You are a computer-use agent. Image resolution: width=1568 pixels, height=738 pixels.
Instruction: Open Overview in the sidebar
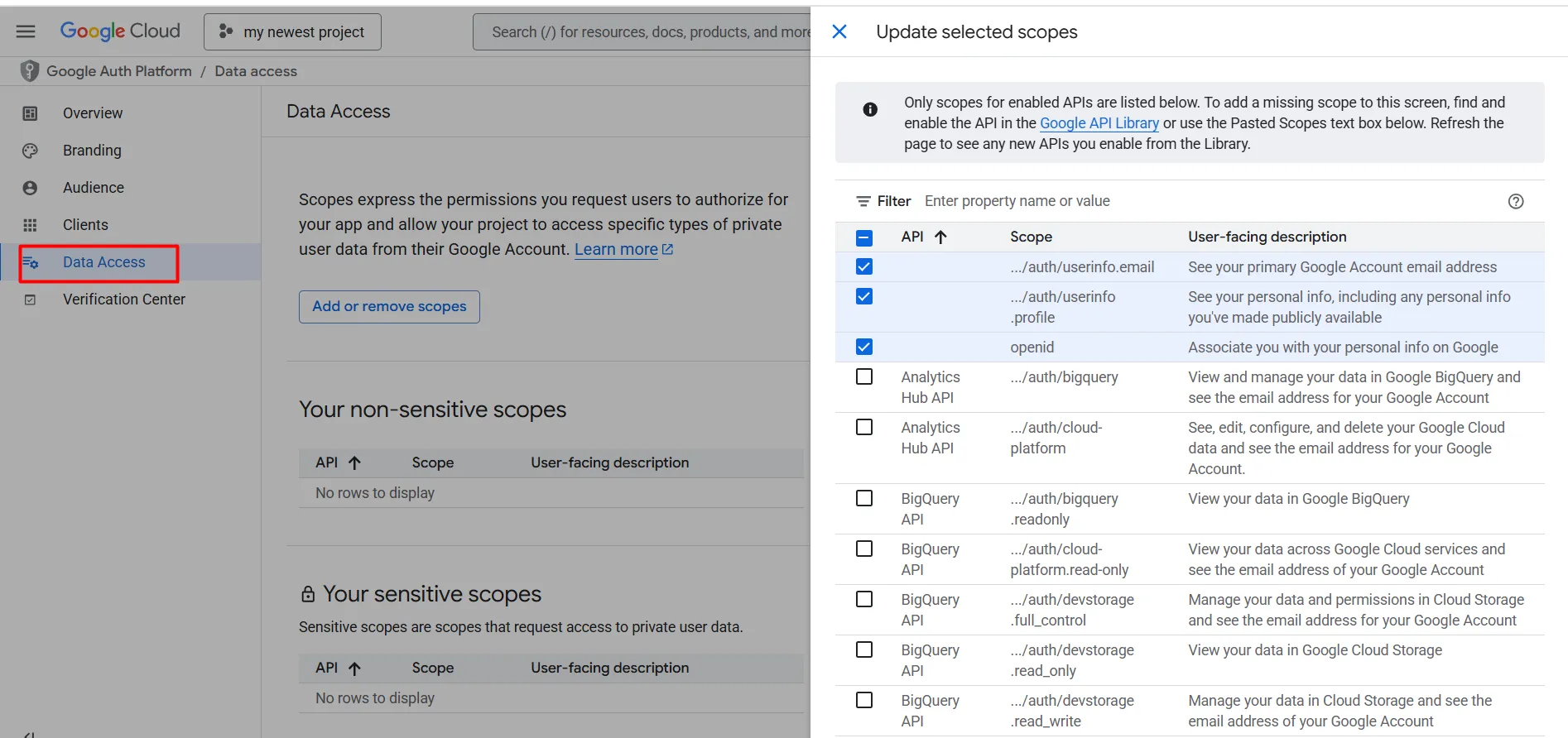coord(93,113)
